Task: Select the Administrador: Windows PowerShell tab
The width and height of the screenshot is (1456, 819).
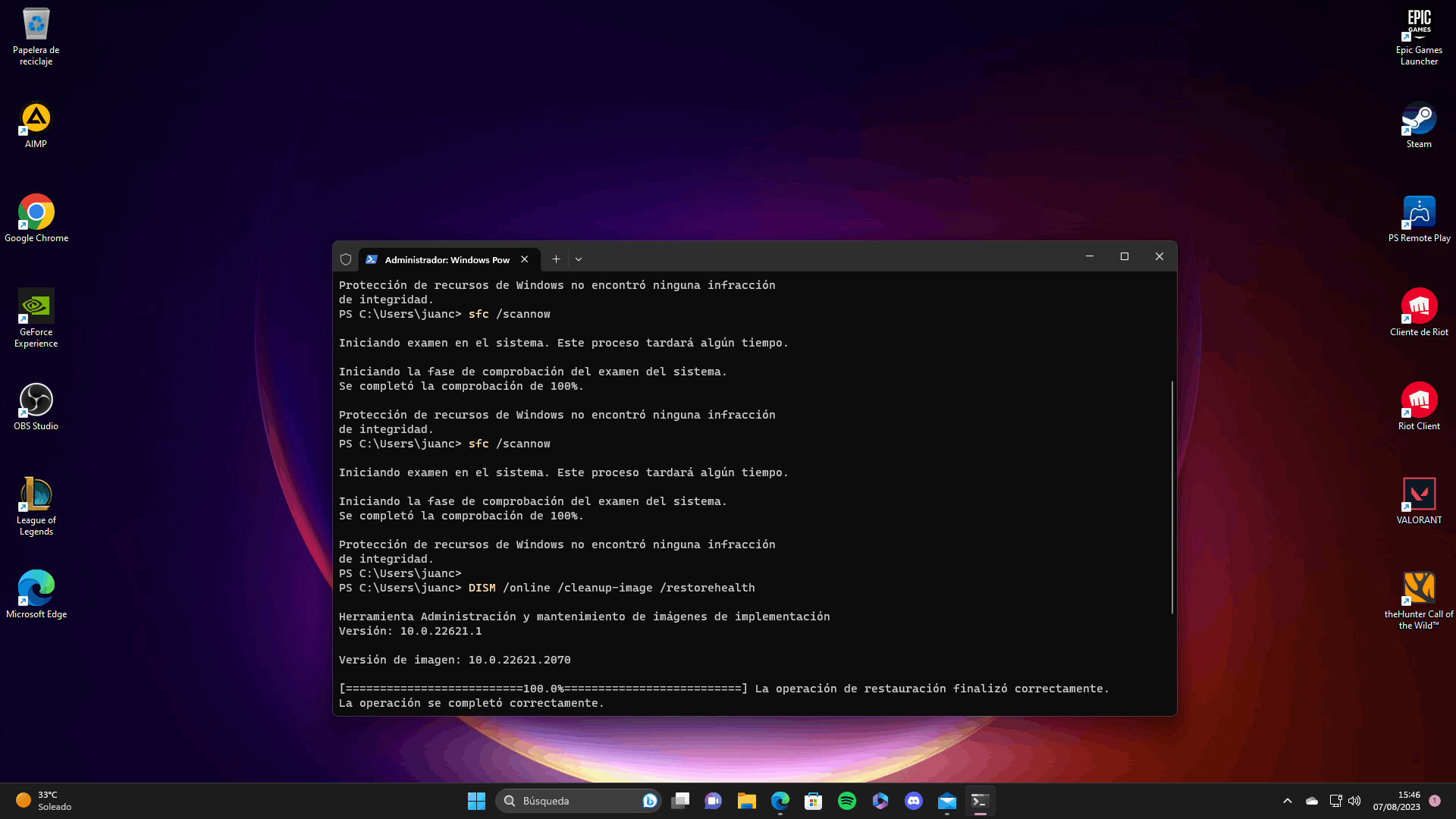Action: click(446, 259)
